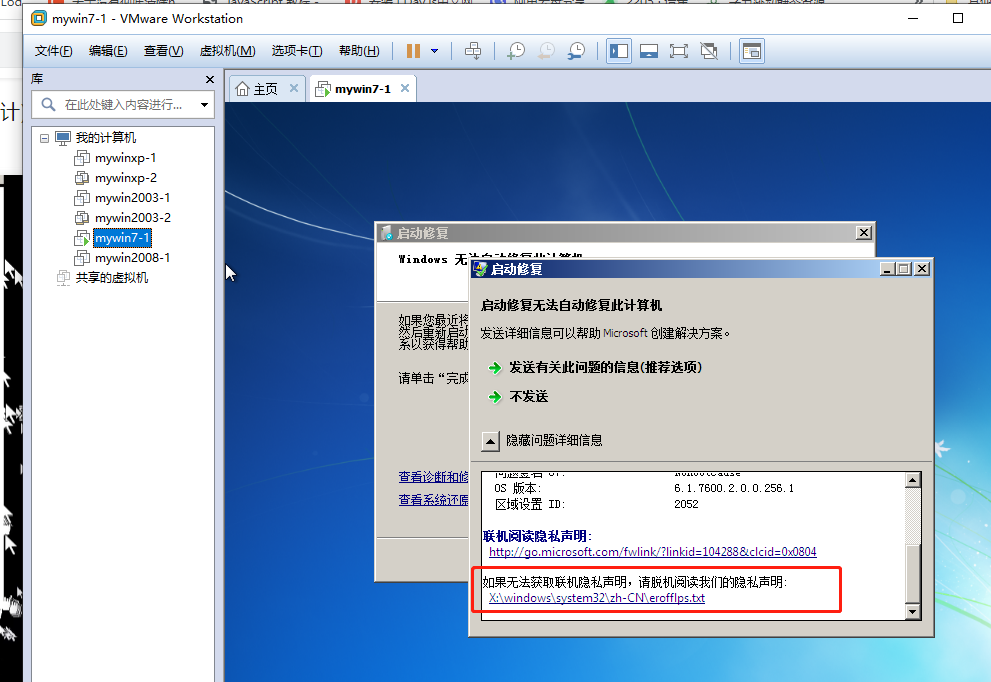
Task: Close the front 启动修复 dialog
Action: pyautogui.click(x=922, y=269)
